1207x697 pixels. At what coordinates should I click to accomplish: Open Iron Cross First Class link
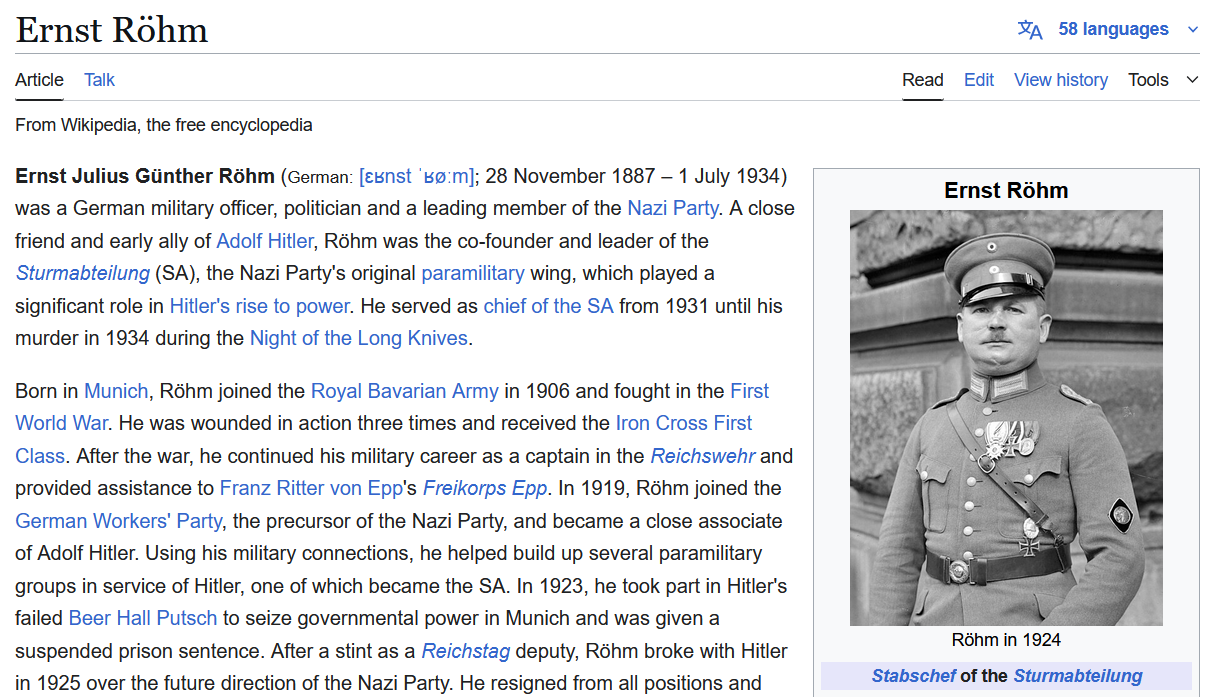pos(683,423)
